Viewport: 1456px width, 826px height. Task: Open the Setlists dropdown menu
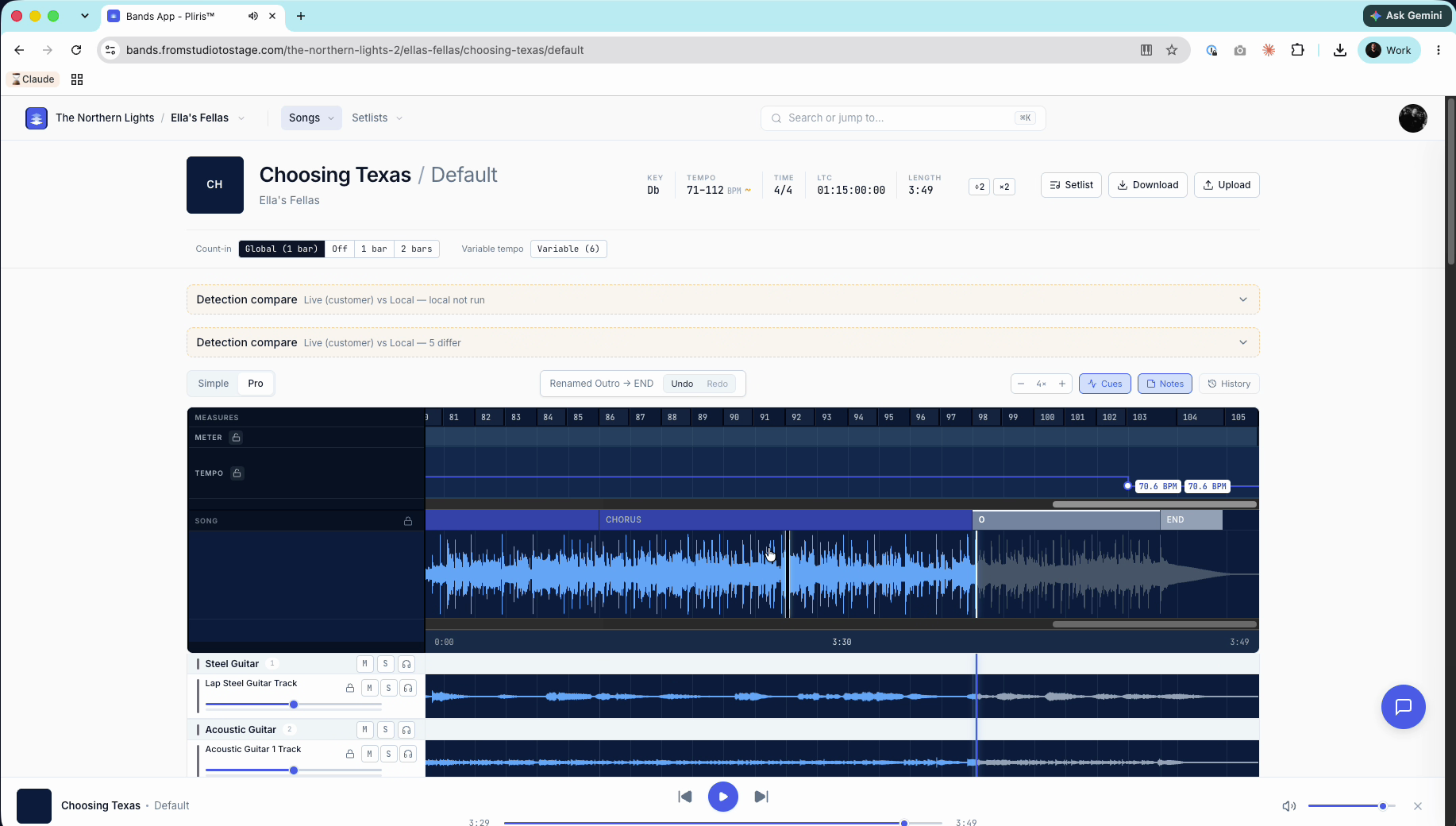point(377,118)
